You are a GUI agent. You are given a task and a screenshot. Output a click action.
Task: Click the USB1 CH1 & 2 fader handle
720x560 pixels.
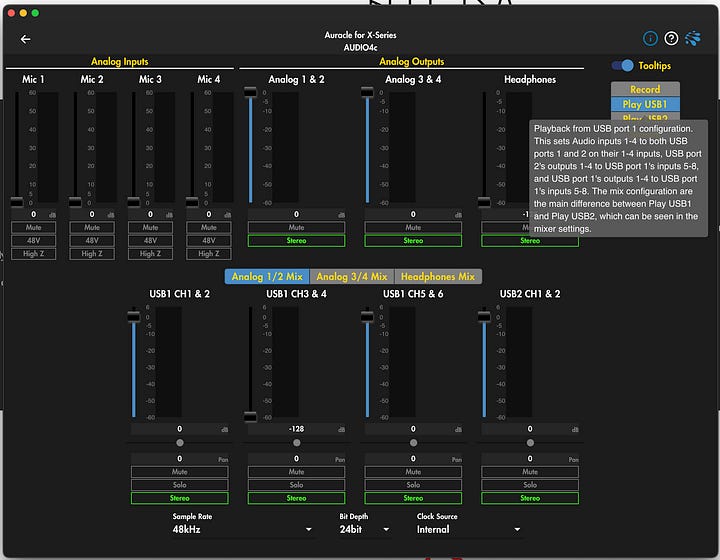point(134,316)
